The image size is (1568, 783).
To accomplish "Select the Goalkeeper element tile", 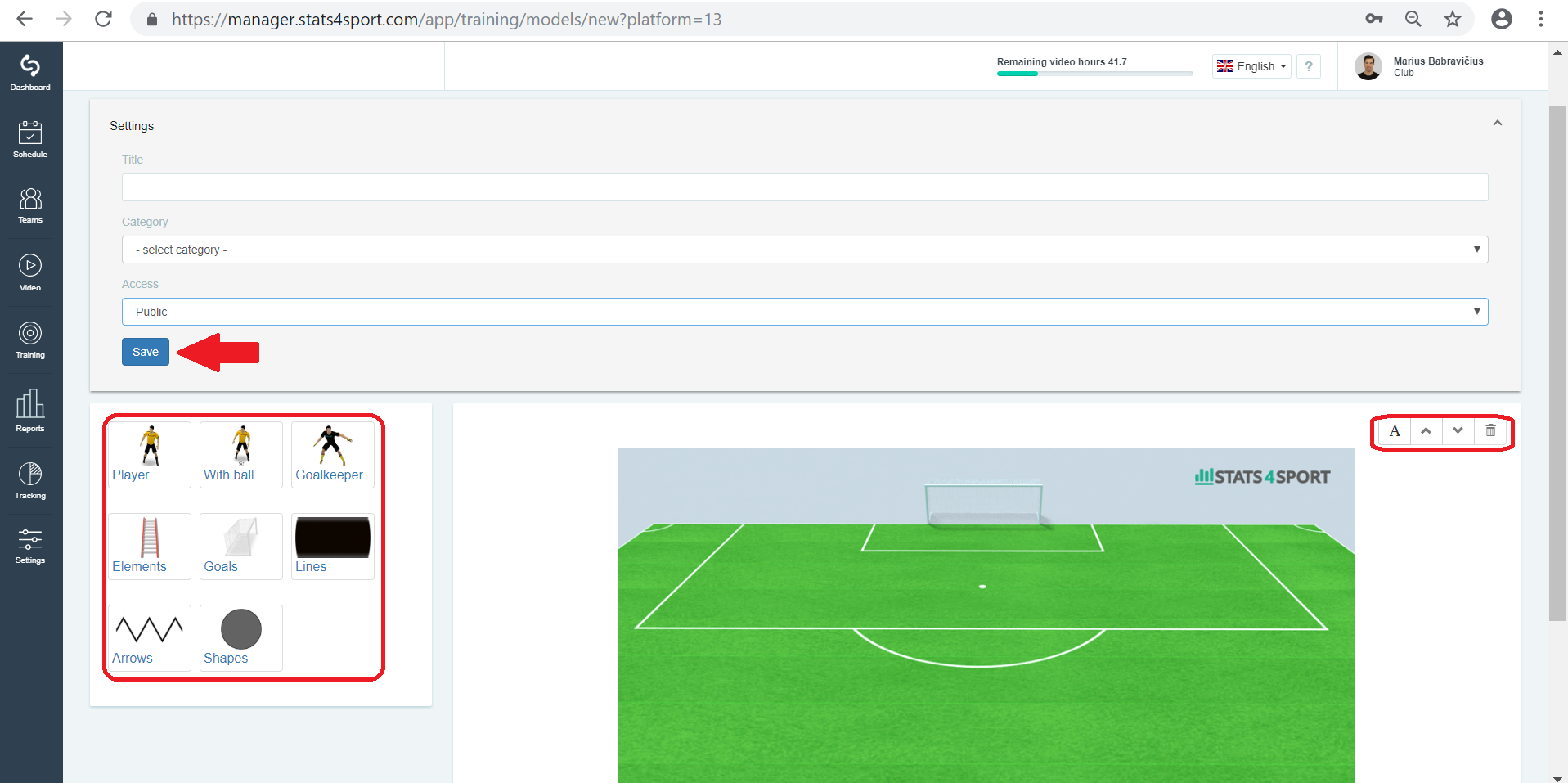I will 333,455.
